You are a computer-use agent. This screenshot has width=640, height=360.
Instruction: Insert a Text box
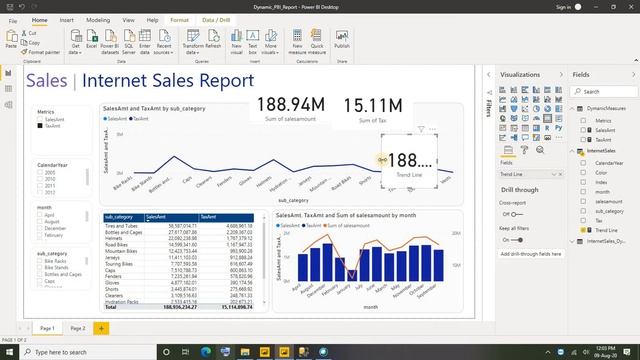253,42
